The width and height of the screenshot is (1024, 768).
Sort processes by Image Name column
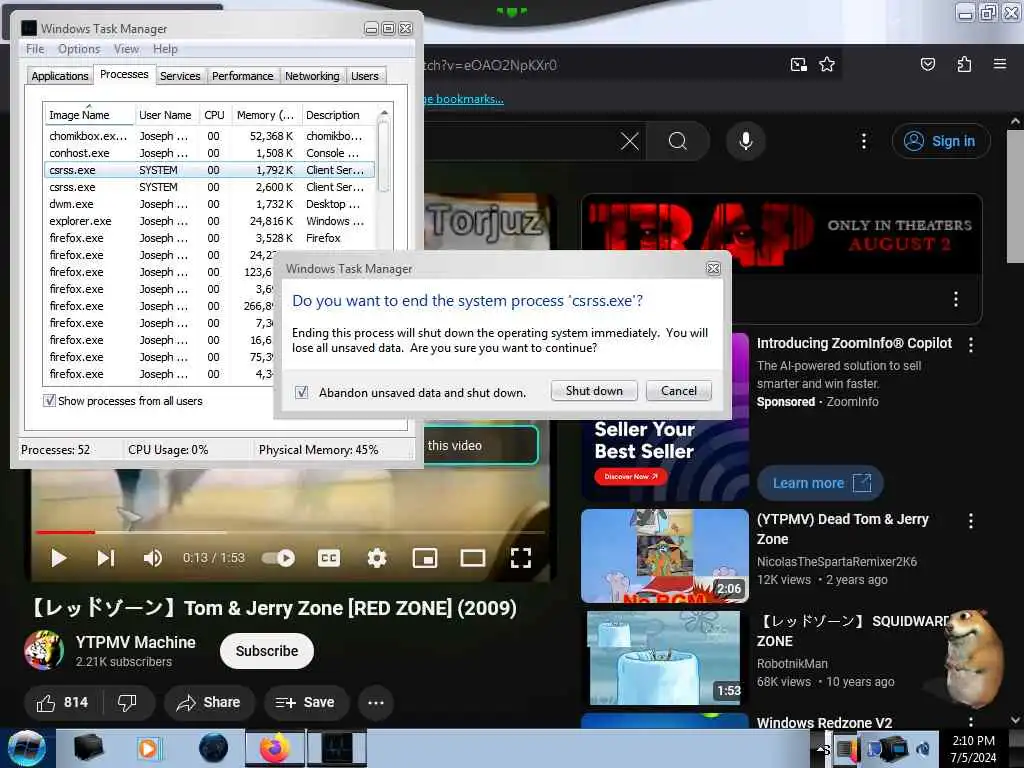[89, 115]
